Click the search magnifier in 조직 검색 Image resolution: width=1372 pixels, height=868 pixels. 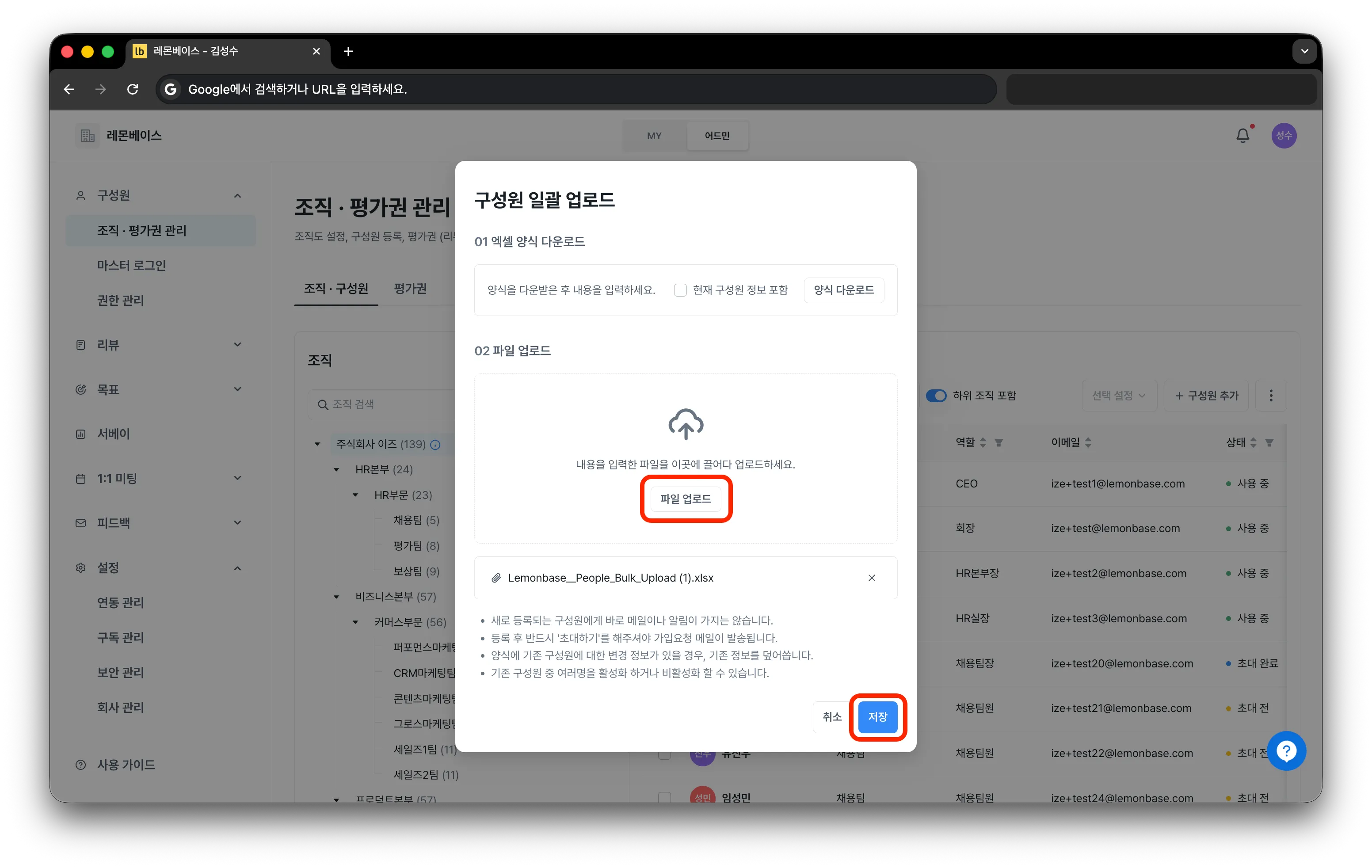click(x=323, y=404)
